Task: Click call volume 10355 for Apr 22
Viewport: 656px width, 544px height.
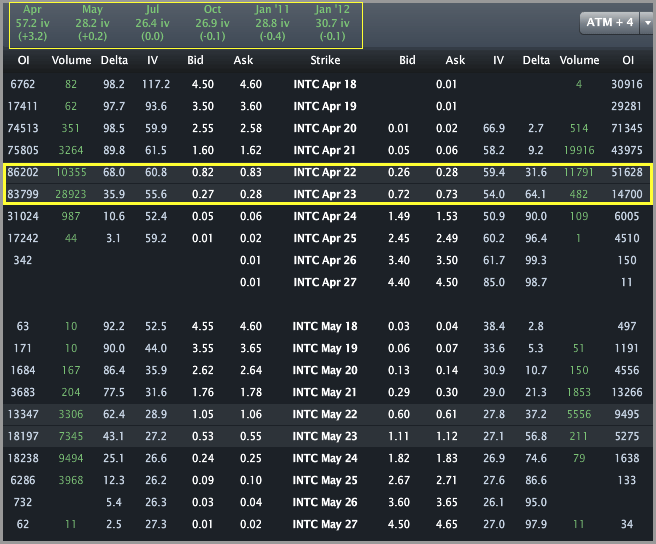Action: tap(71, 172)
